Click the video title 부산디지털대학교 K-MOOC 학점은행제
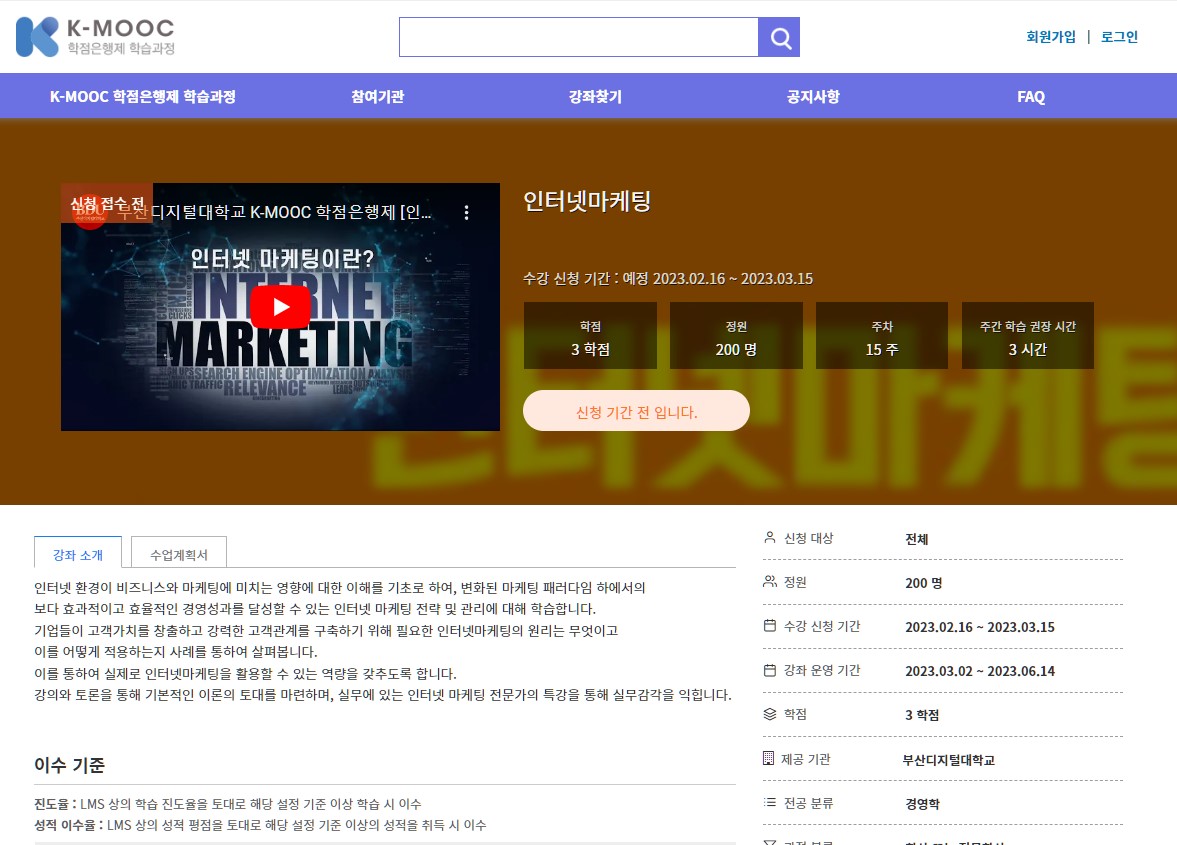The width and height of the screenshot is (1177, 845). point(274,212)
